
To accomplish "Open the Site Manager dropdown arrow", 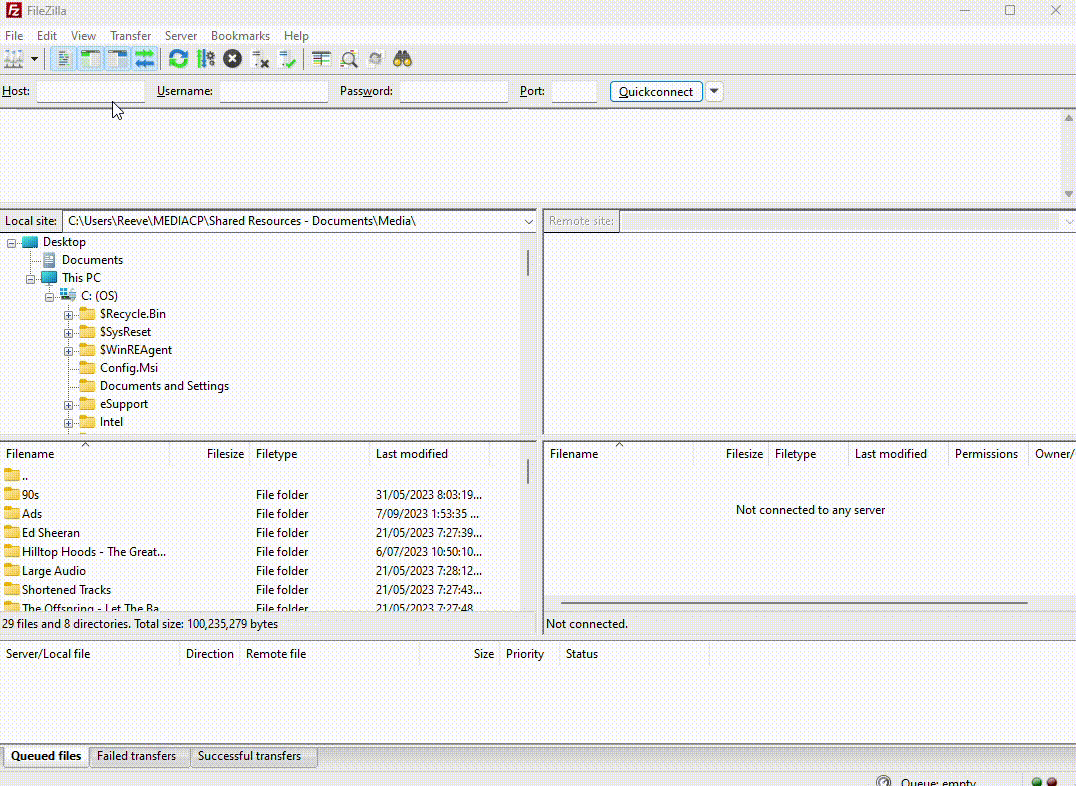I will 34,59.
